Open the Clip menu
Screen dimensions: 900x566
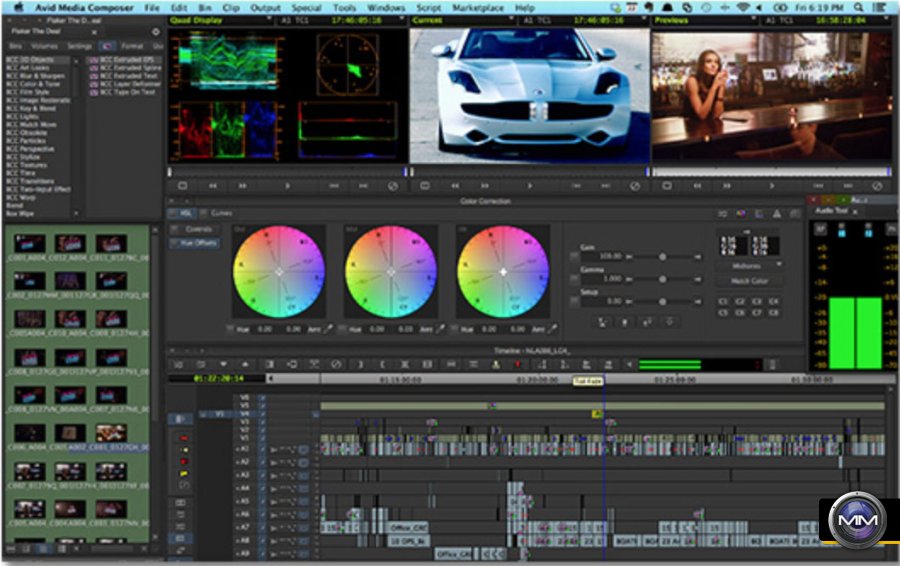point(231,7)
